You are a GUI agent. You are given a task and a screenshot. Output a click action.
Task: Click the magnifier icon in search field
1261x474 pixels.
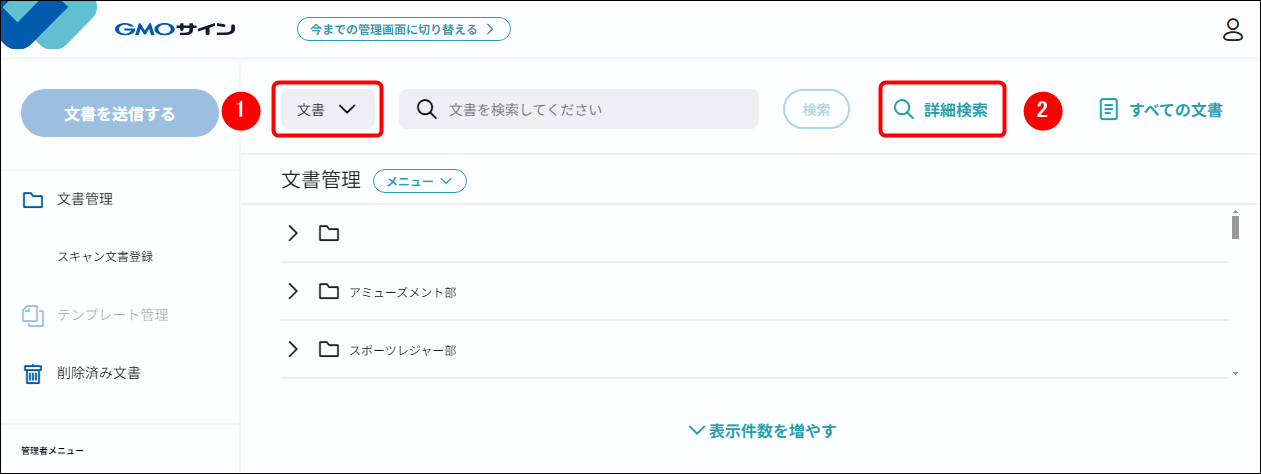[426, 109]
